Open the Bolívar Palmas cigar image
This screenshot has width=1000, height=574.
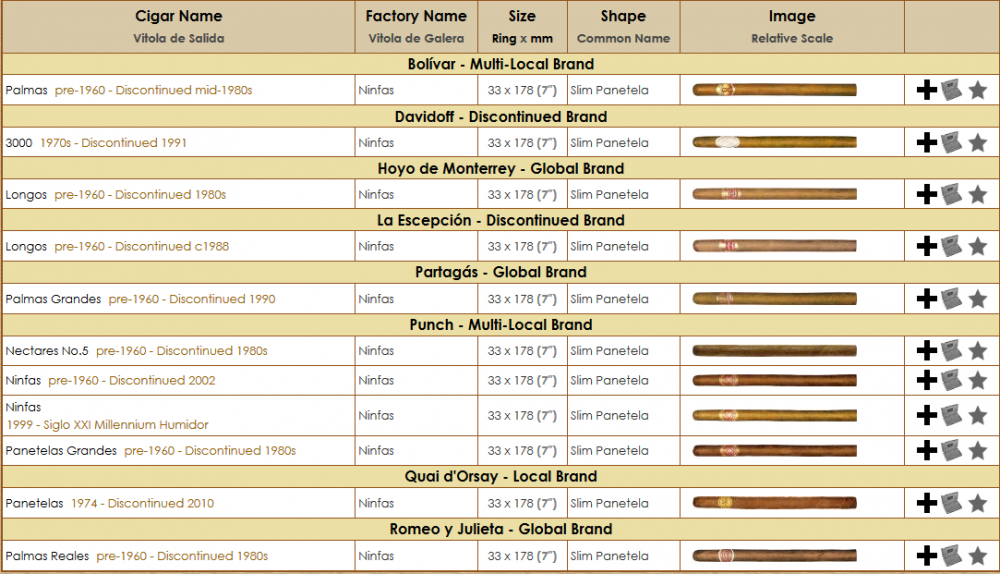[x=775, y=90]
